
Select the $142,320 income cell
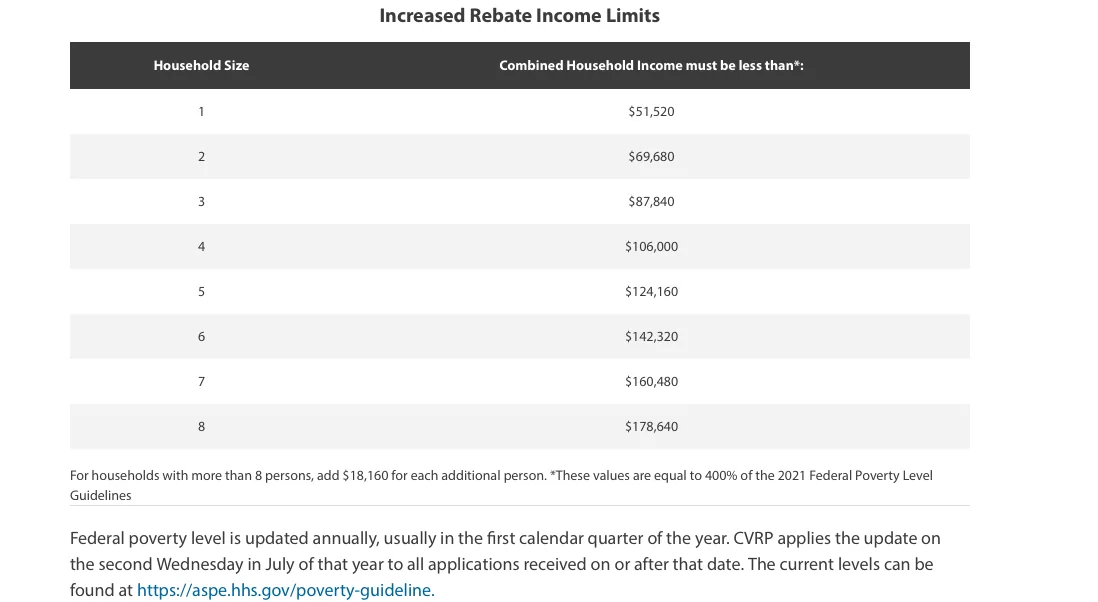(651, 337)
